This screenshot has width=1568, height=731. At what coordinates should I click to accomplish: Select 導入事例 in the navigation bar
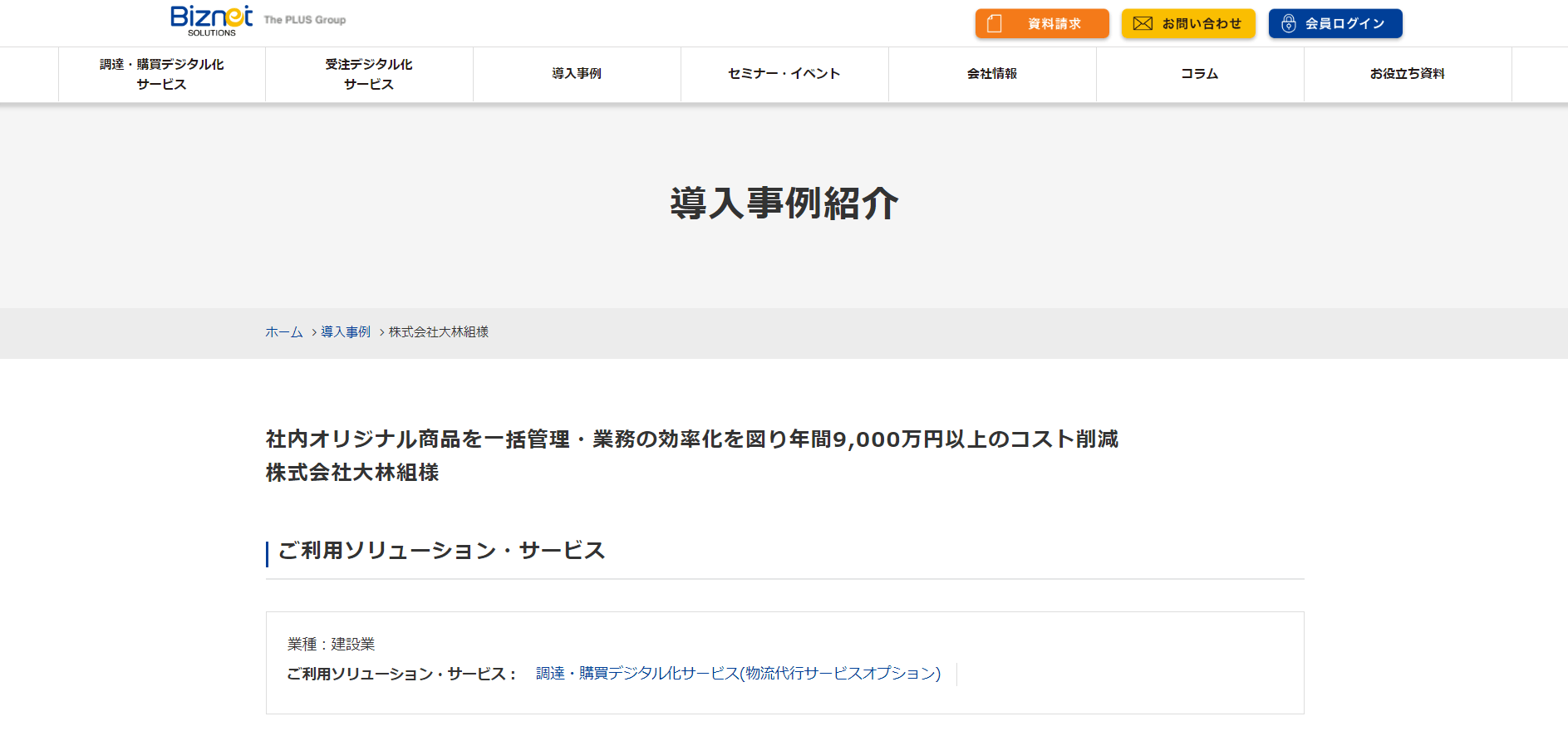pyautogui.click(x=577, y=74)
